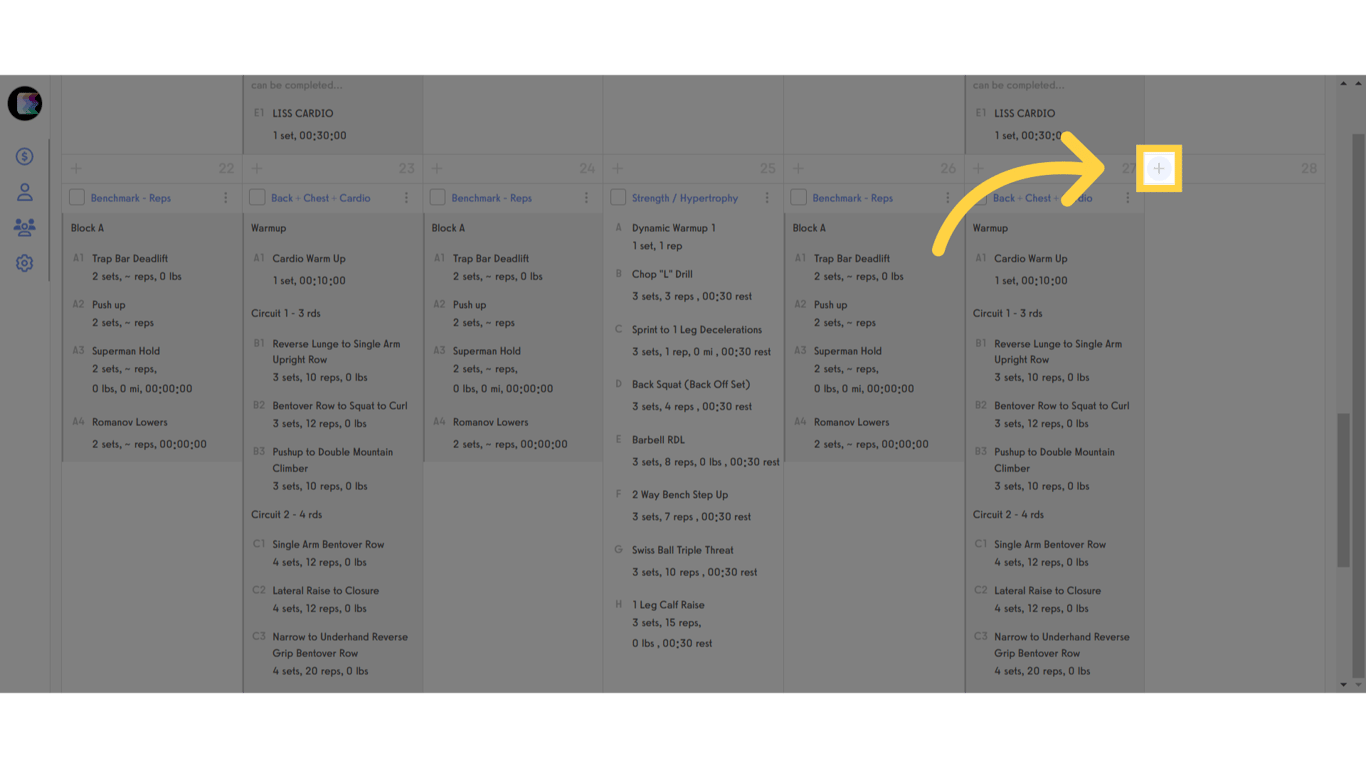Add a workout on day 23
1366x768 pixels.
257,169
